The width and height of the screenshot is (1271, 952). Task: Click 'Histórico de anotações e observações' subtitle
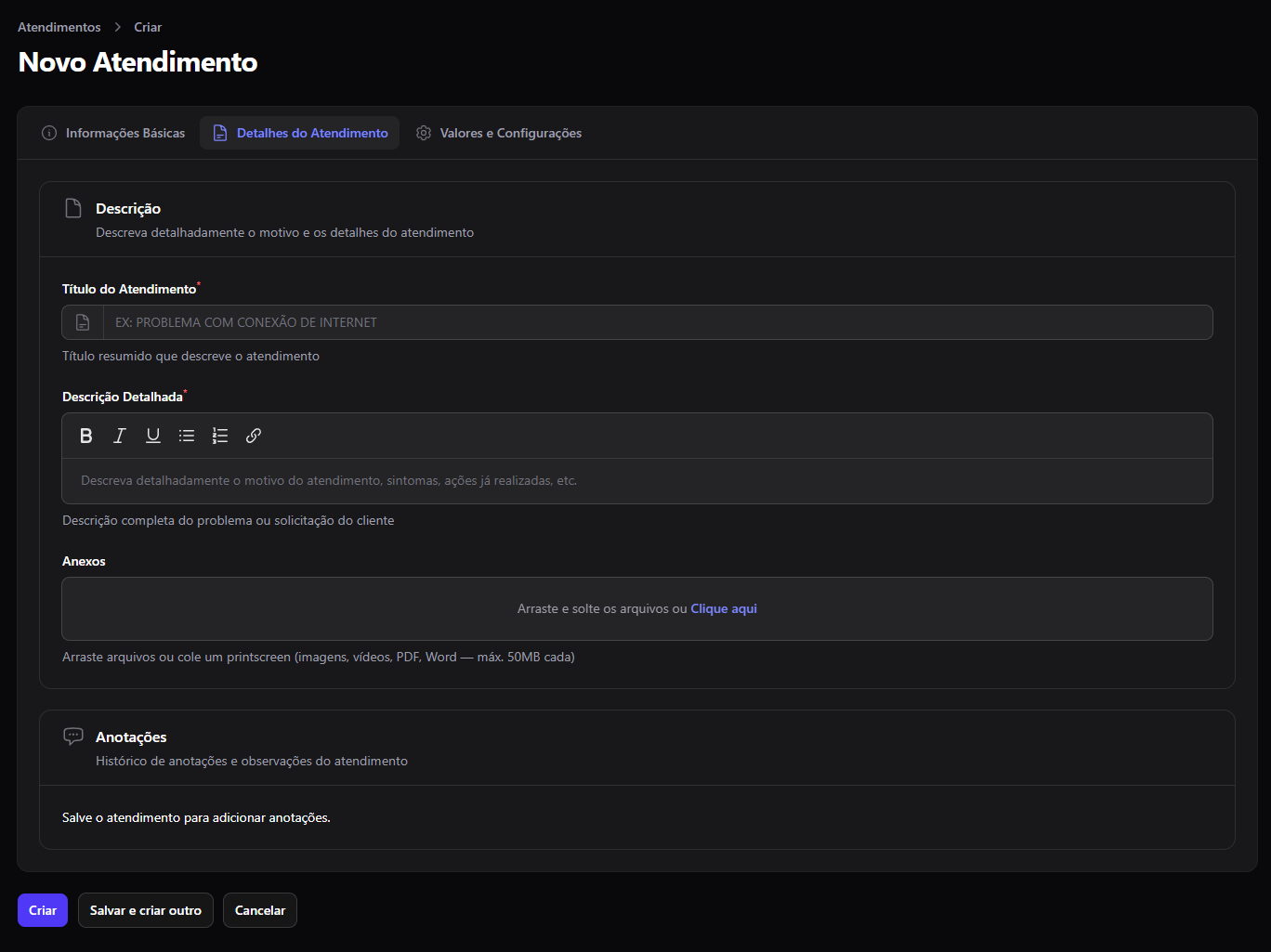(252, 761)
